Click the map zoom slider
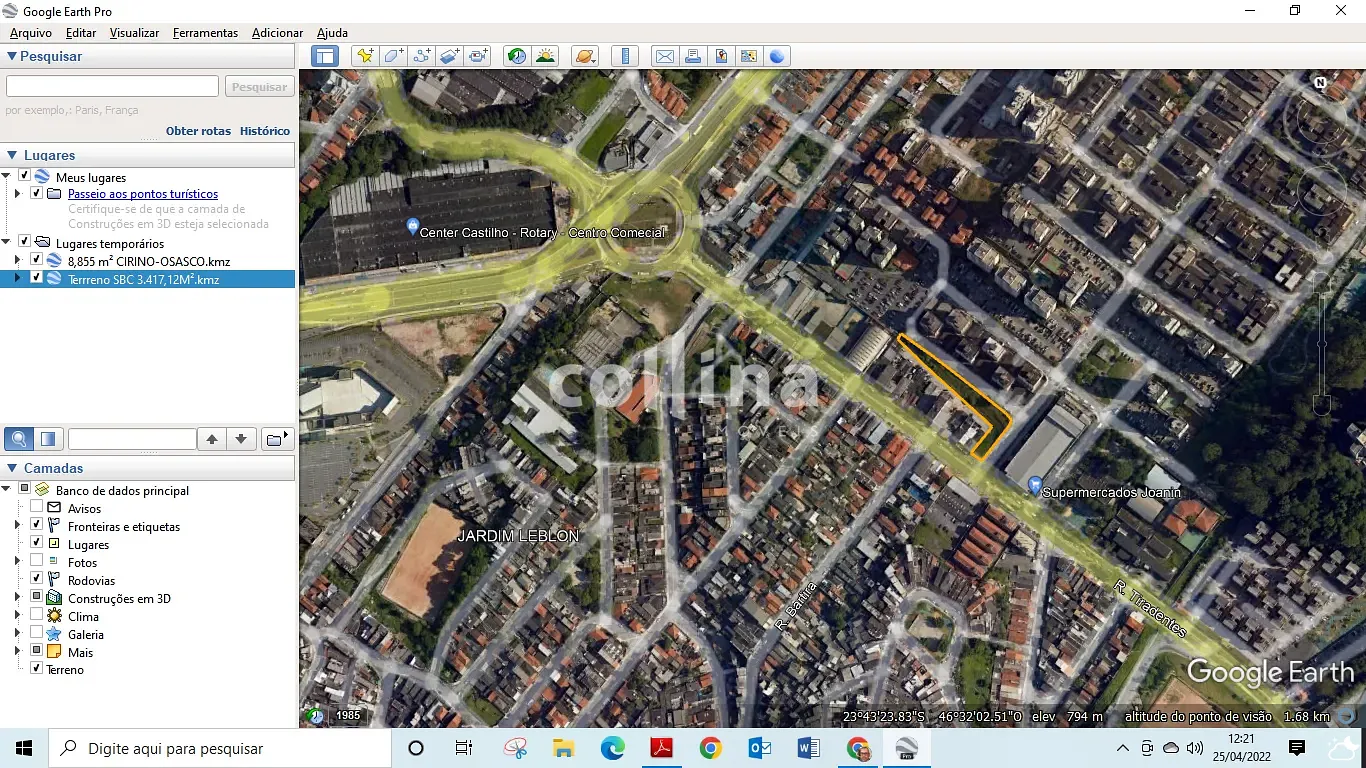This screenshot has width=1366, height=768. point(1322,342)
